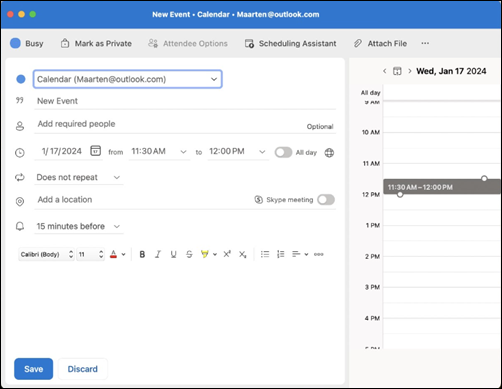Open the date picker calendar icon
Image resolution: width=502 pixels, height=389 pixels.
(x=96, y=151)
